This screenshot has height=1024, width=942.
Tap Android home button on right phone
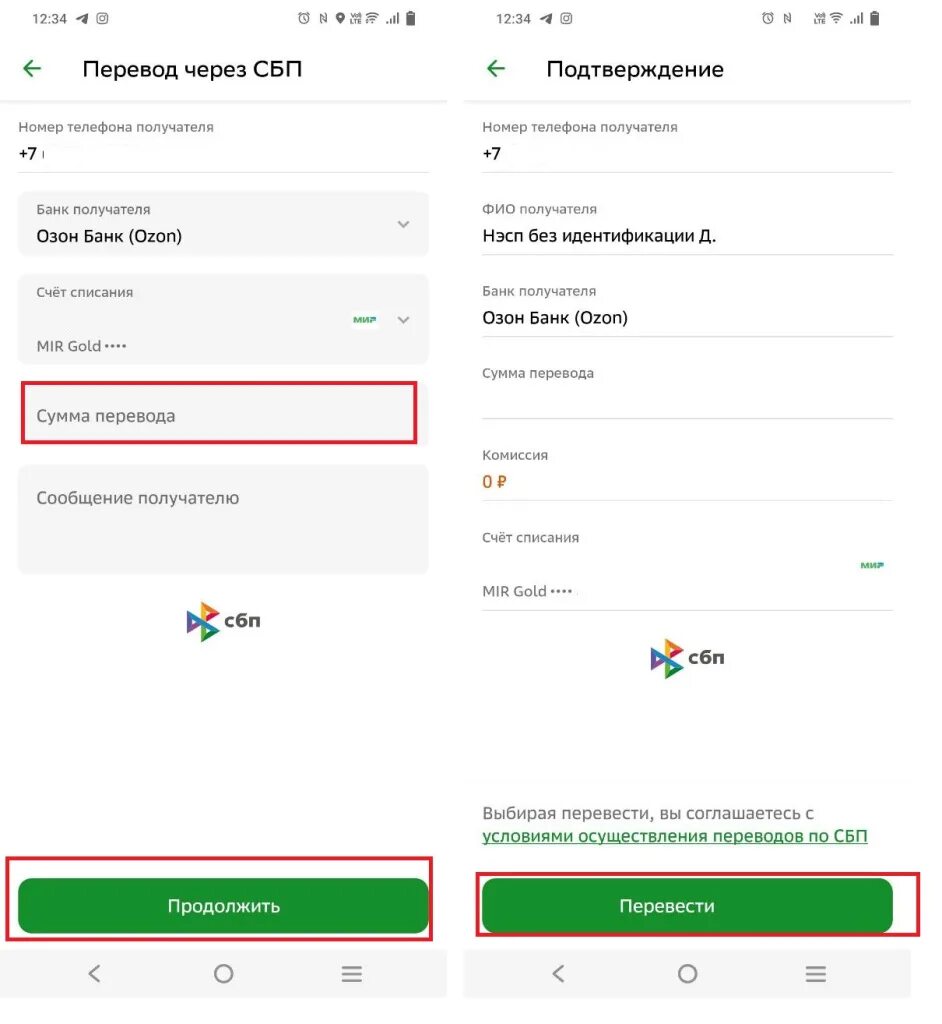click(687, 974)
